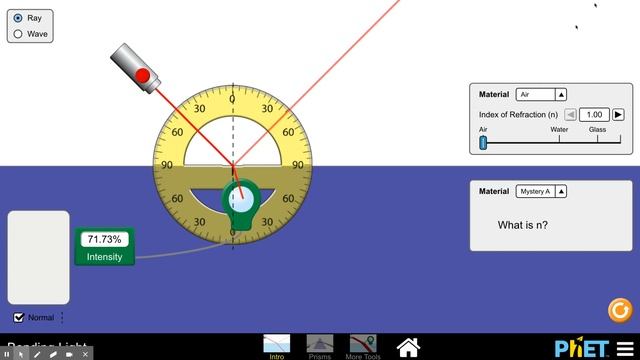Click the empty gray toolbox panel
Viewport: 640px width, 360px height.
[x=38, y=258]
